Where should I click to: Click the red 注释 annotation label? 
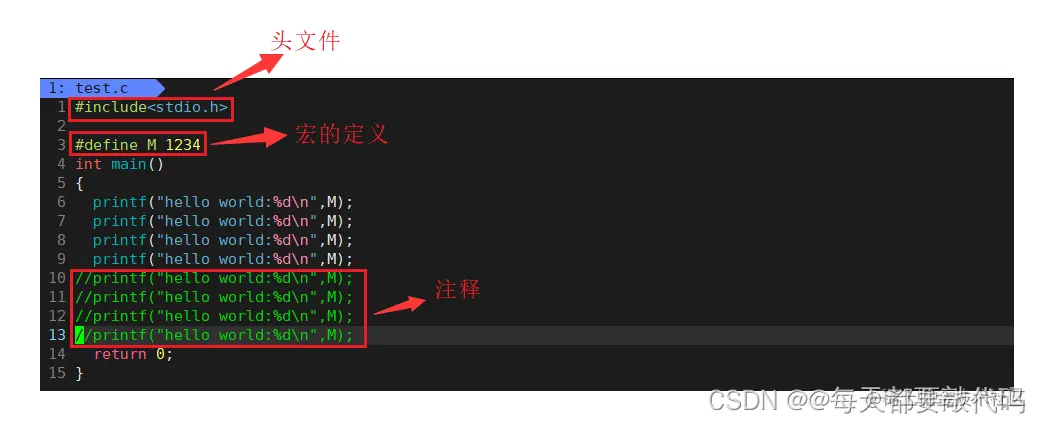(x=458, y=289)
